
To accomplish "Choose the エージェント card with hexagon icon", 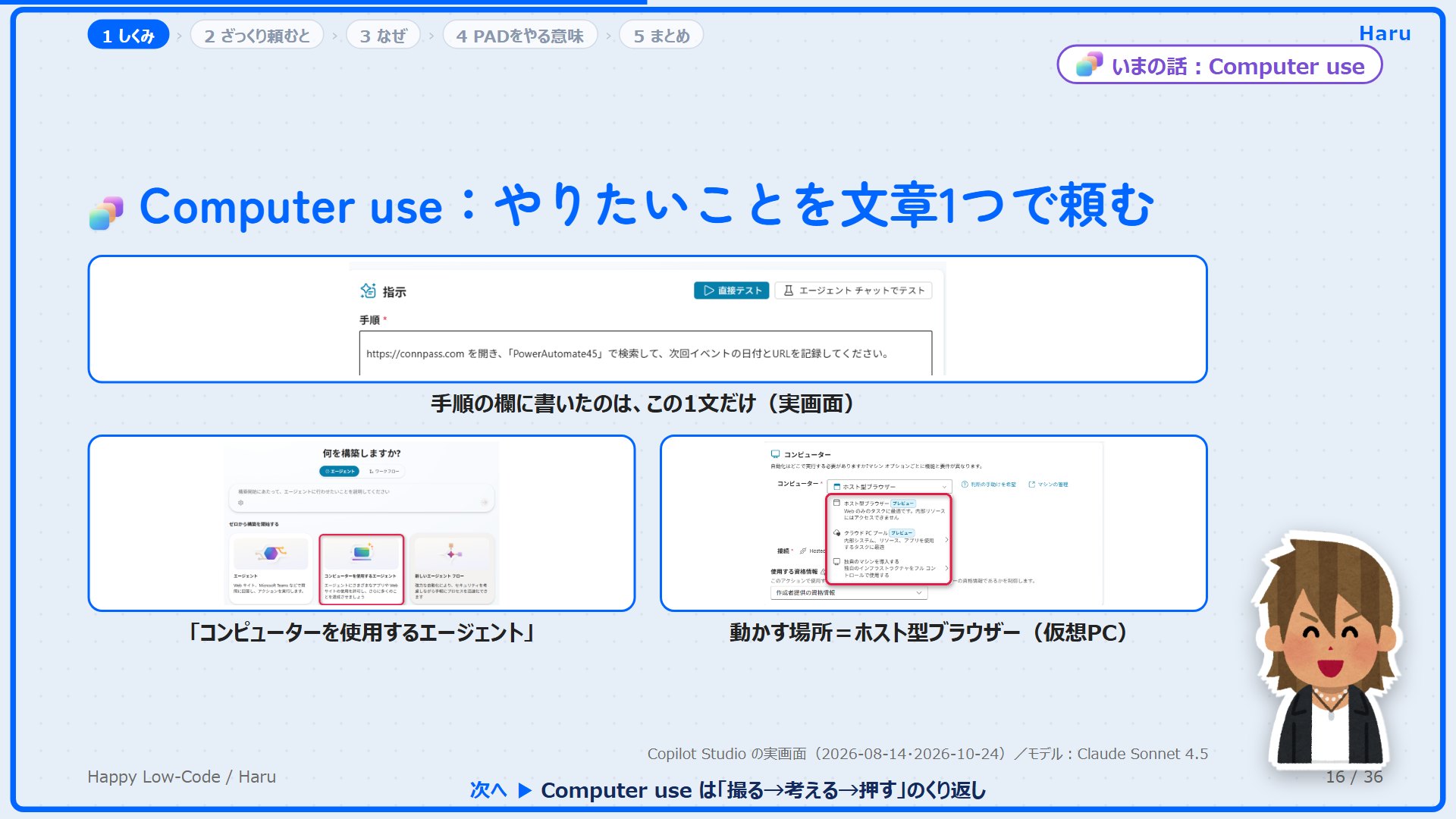I will tap(271, 569).
